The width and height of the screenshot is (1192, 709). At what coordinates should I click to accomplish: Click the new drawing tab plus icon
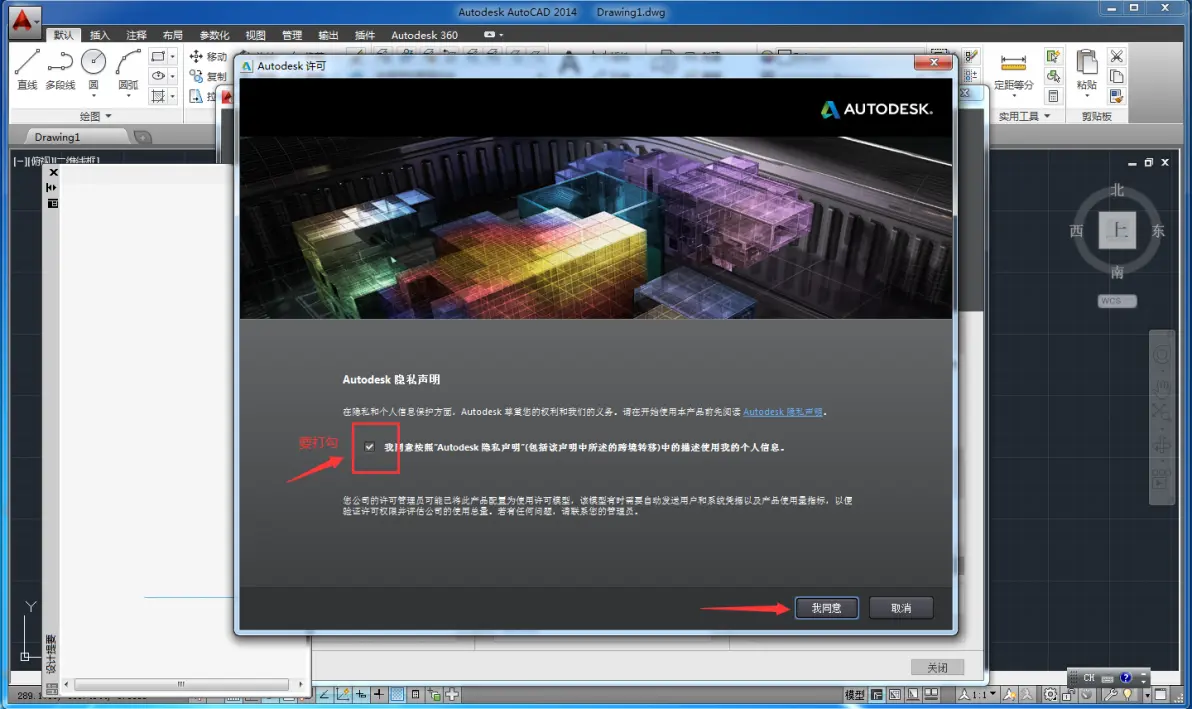point(142,137)
